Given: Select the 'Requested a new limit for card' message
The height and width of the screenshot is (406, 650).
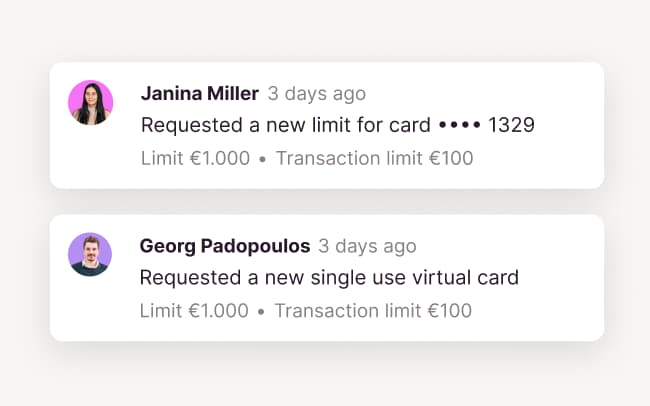Looking at the screenshot, I should pos(287,125).
